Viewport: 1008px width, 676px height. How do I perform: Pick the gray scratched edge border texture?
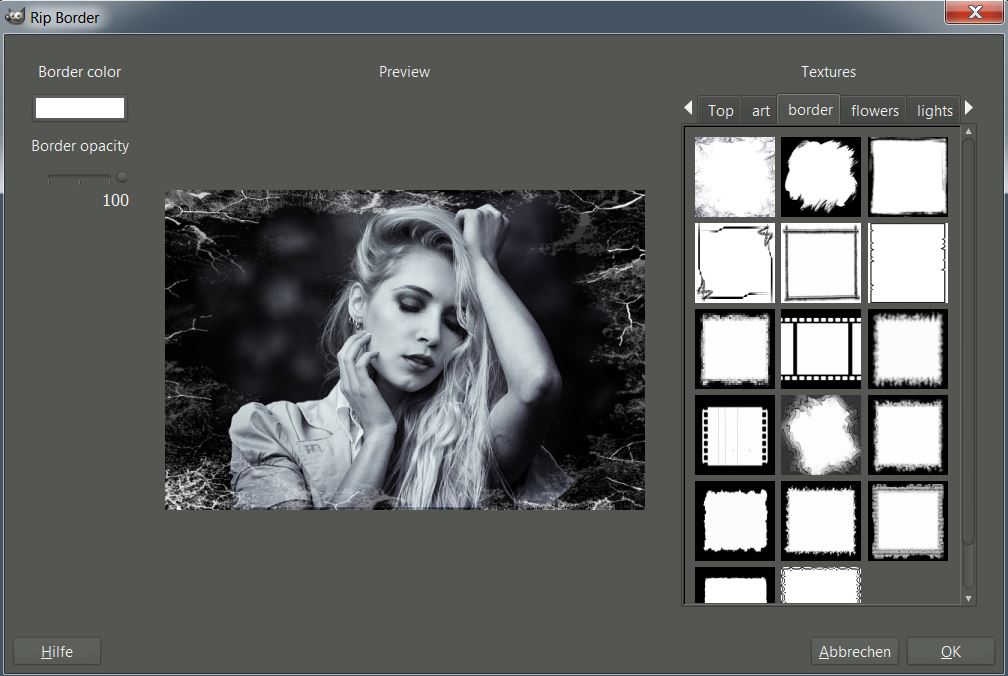click(908, 521)
